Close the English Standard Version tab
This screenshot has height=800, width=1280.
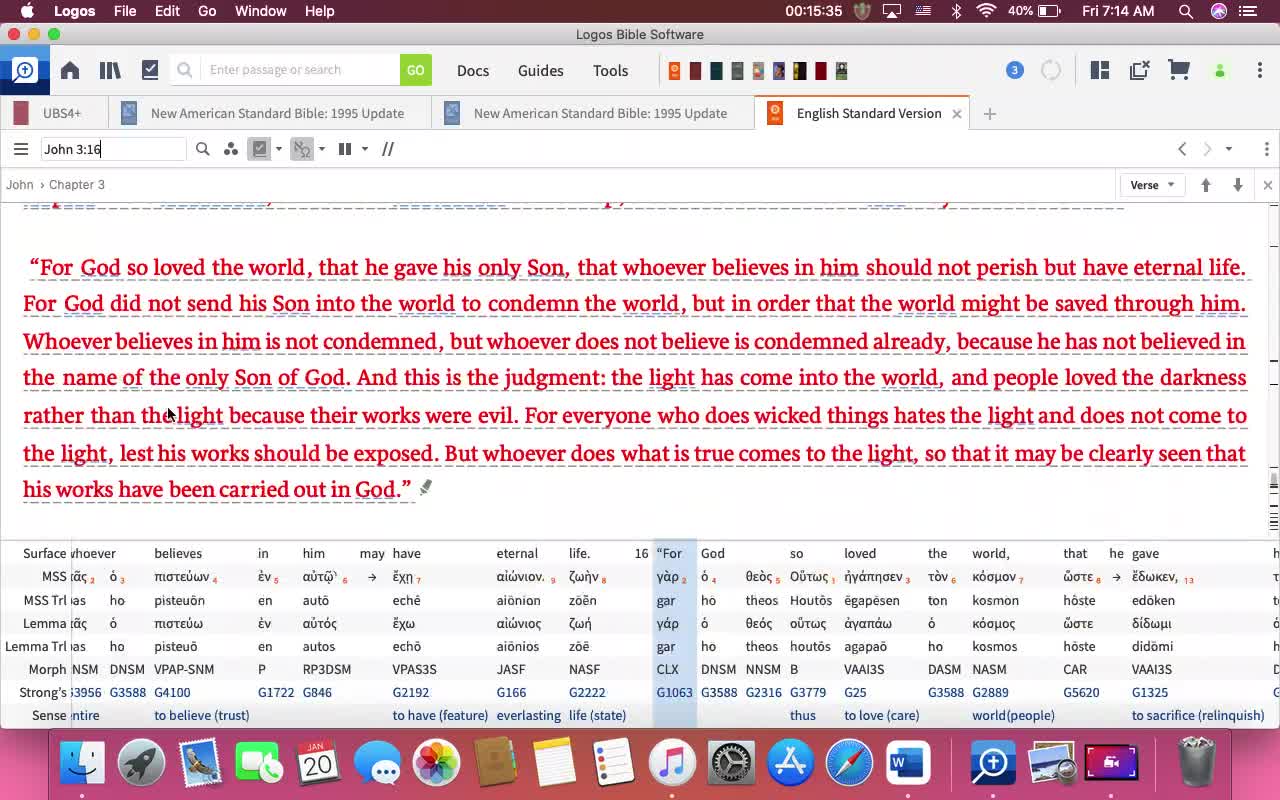(956, 113)
